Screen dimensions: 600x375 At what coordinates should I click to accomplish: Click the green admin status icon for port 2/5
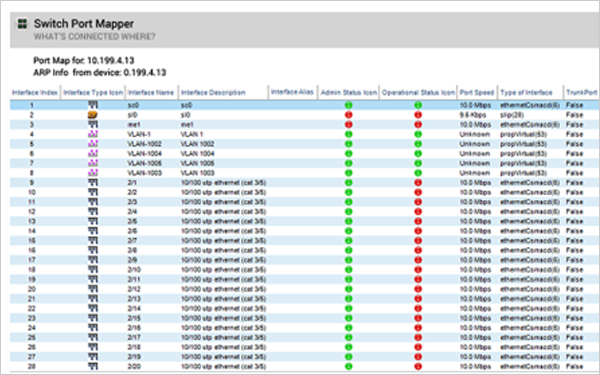348,221
